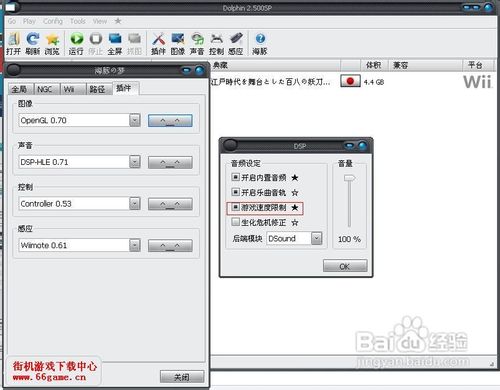The width and height of the screenshot is (500, 390).
Task: Enable 生化危机修正 checkbox
Action: pos(235,222)
